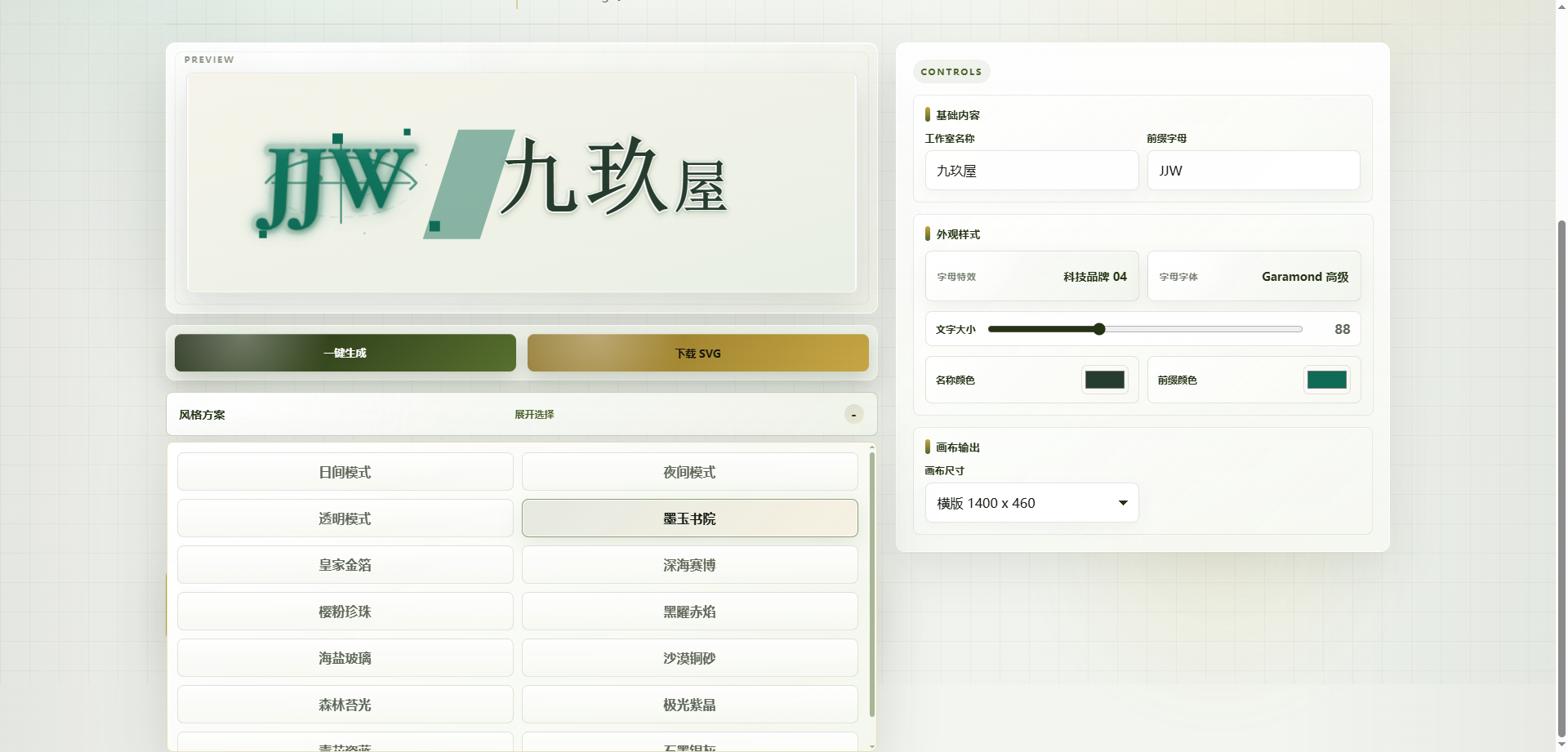Open the 前缀颜色 color swatch
Image resolution: width=1568 pixels, height=752 pixels.
(x=1327, y=380)
